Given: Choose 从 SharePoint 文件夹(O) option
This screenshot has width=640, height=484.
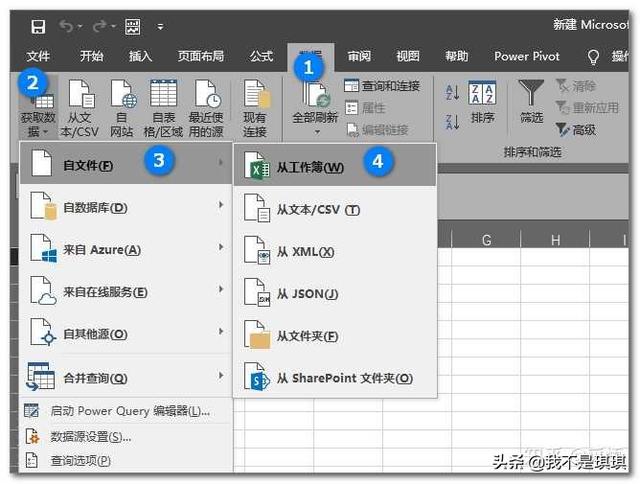Looking at the screenshot, I should [x=335, y=378].
